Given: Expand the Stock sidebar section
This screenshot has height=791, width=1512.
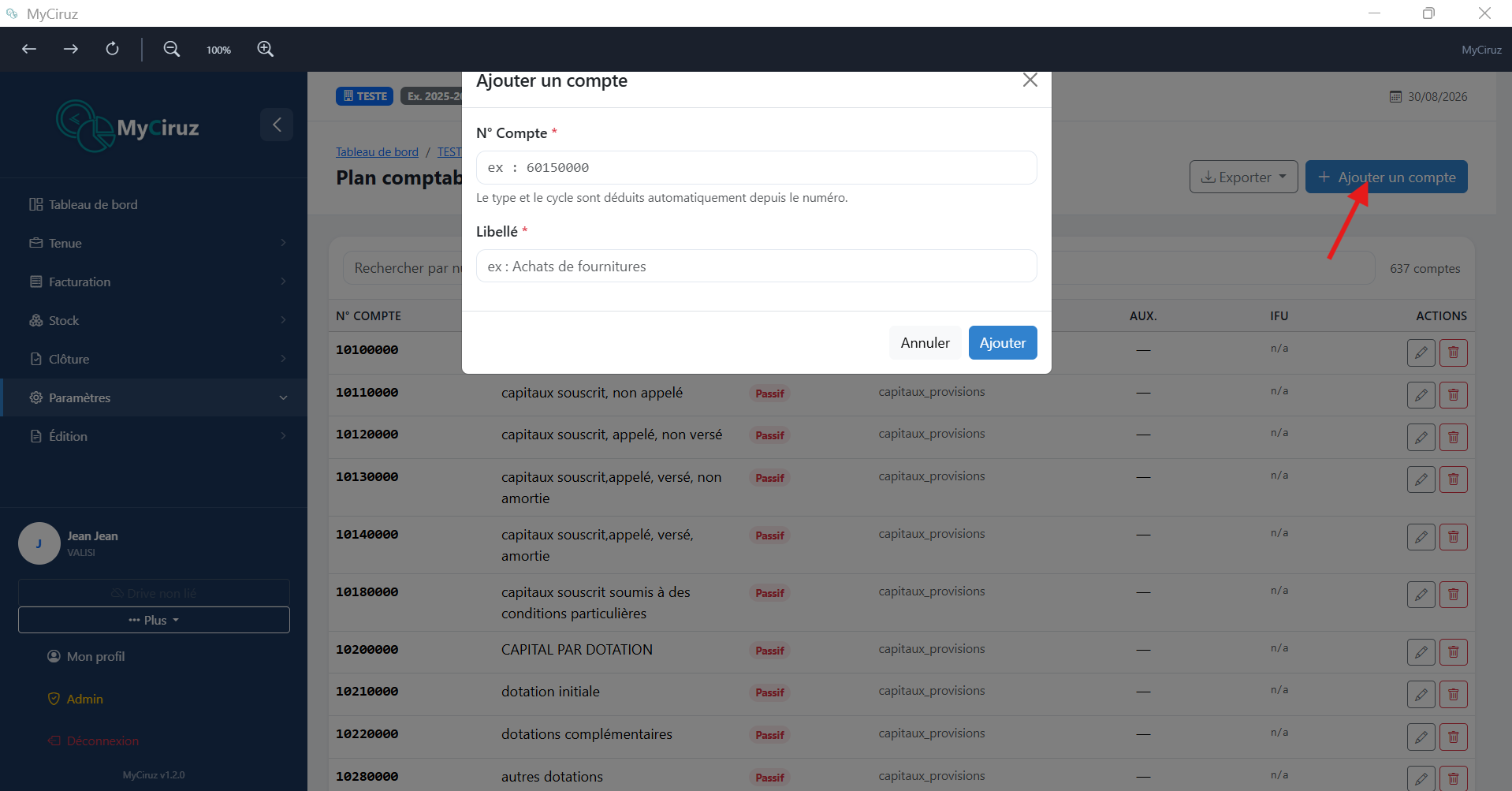Looking at the screenshot, I should tap(154, 320).
